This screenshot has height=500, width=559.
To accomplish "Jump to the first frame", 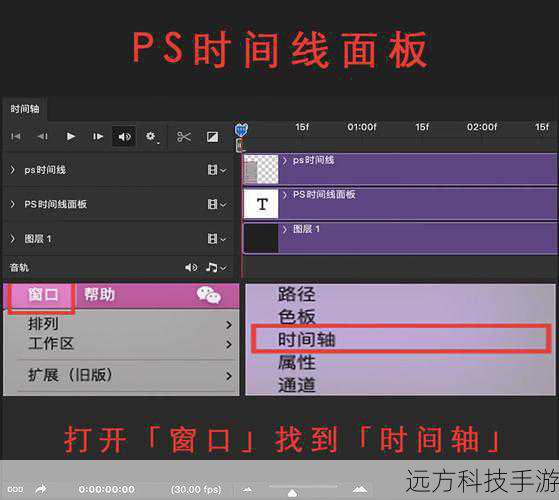I will click(16, 136).
